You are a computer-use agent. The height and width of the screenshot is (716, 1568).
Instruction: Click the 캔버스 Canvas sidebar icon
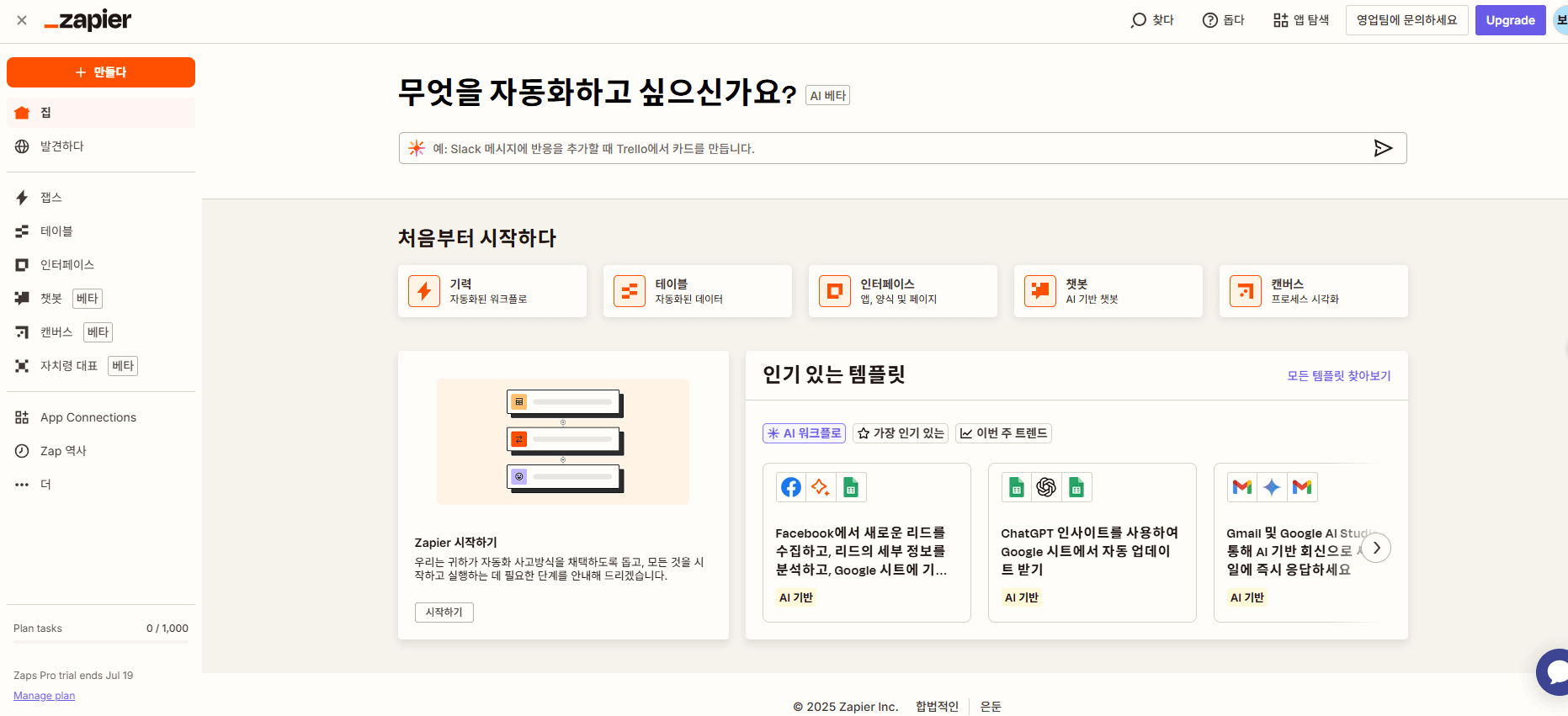pyautogui.click(x=22, y=332)
